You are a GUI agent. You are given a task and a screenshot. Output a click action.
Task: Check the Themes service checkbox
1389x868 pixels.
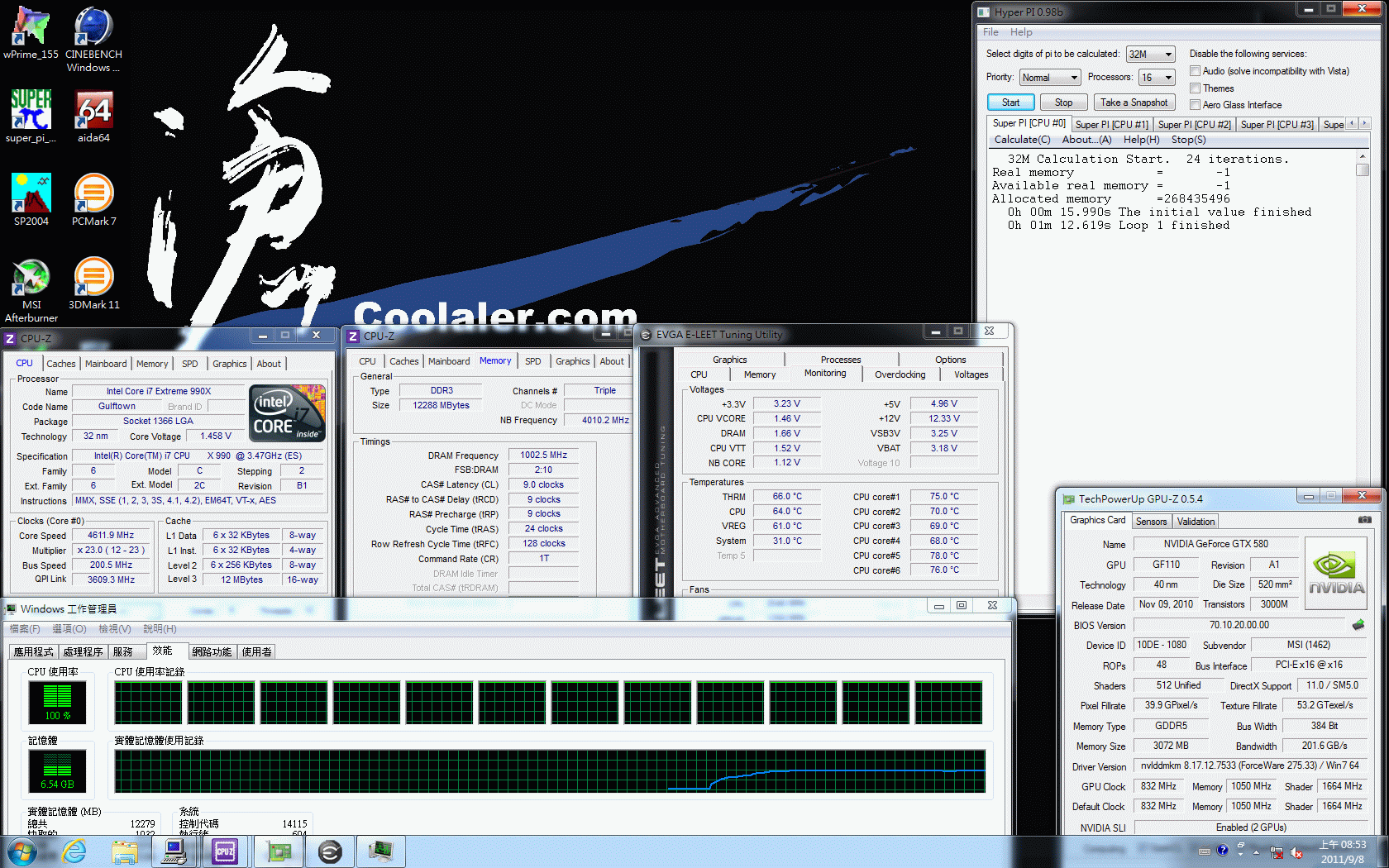1195,88
